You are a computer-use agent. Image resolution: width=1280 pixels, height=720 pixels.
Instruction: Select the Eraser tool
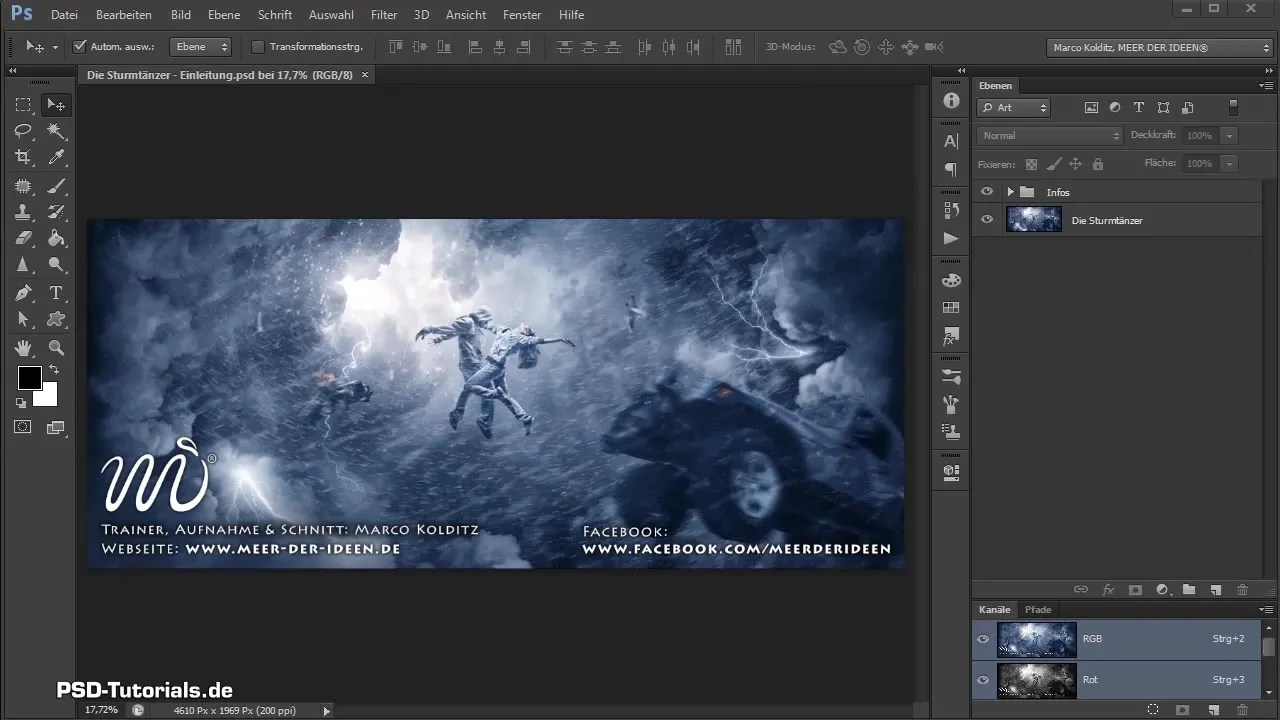pyautogui.click(x=22, y=238)
